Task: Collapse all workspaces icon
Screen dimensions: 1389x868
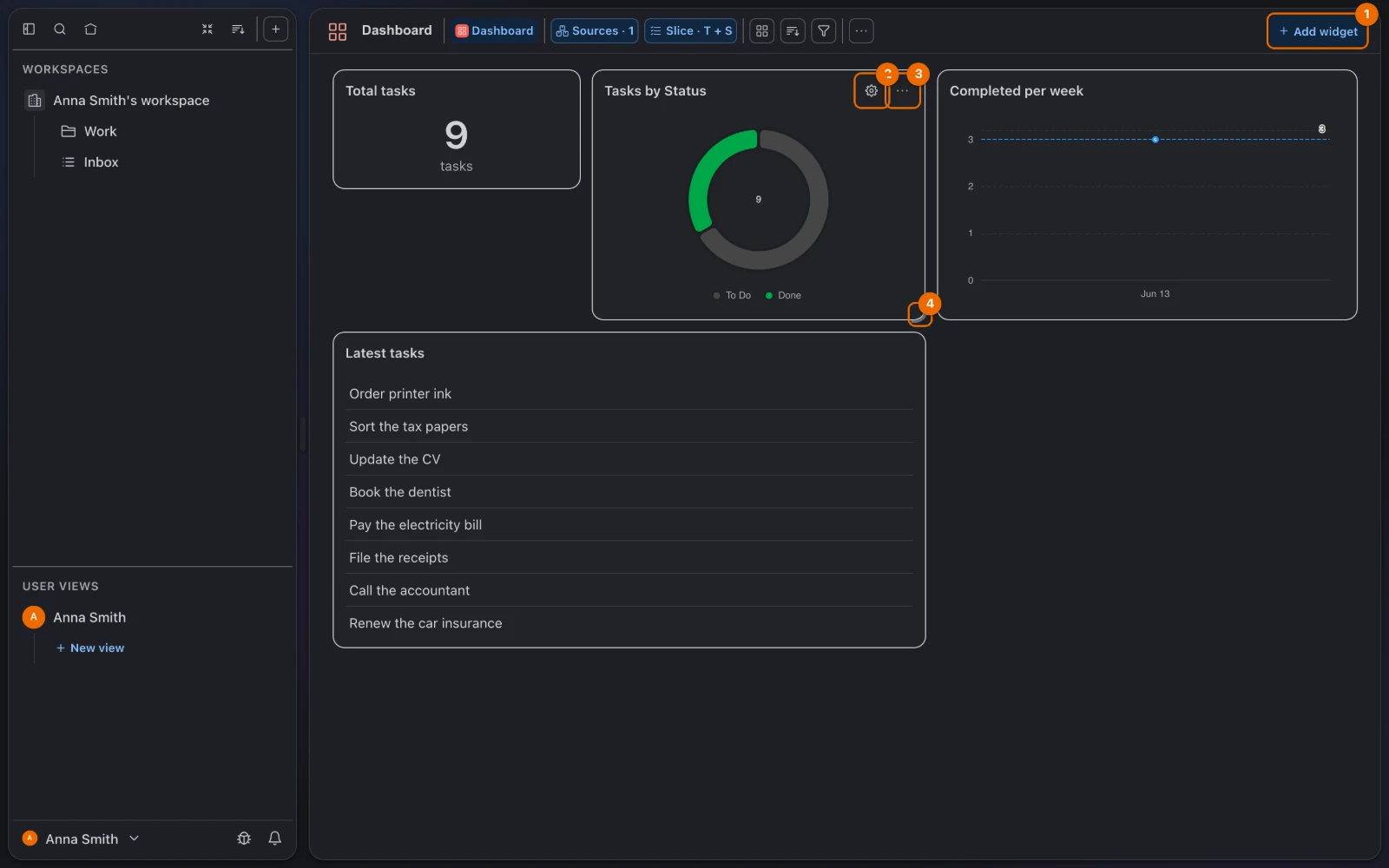Action: click(x=207, y=30)
